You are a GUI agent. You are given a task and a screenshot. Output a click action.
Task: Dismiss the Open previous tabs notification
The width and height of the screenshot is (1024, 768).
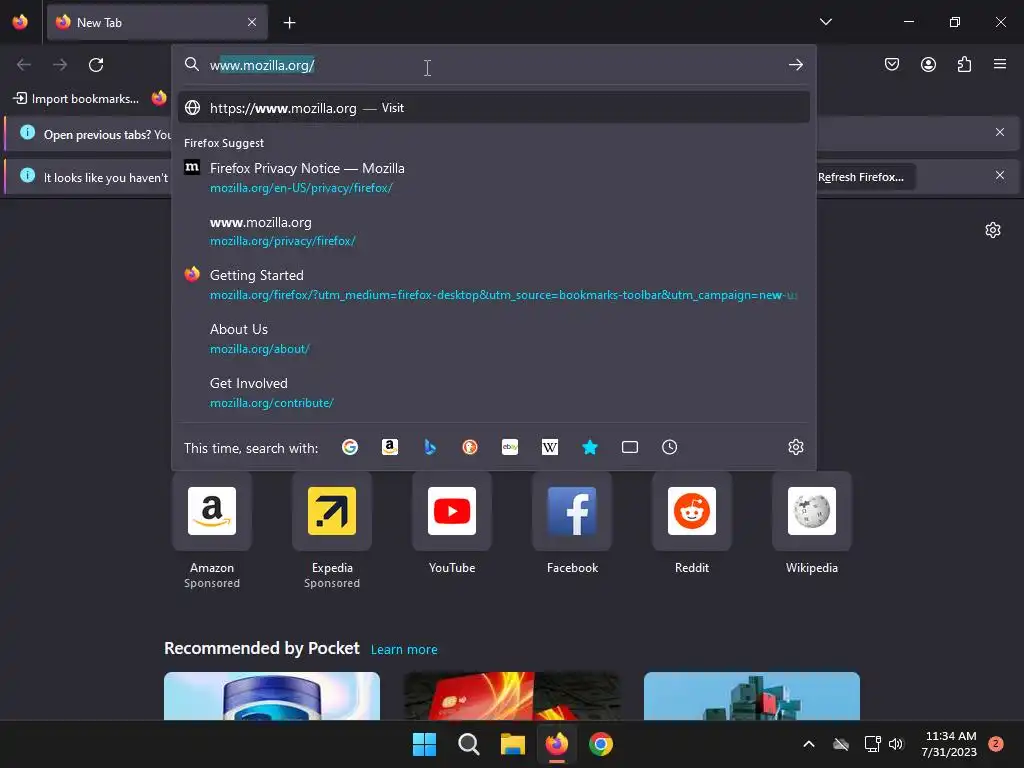[x=1000, y=133]
